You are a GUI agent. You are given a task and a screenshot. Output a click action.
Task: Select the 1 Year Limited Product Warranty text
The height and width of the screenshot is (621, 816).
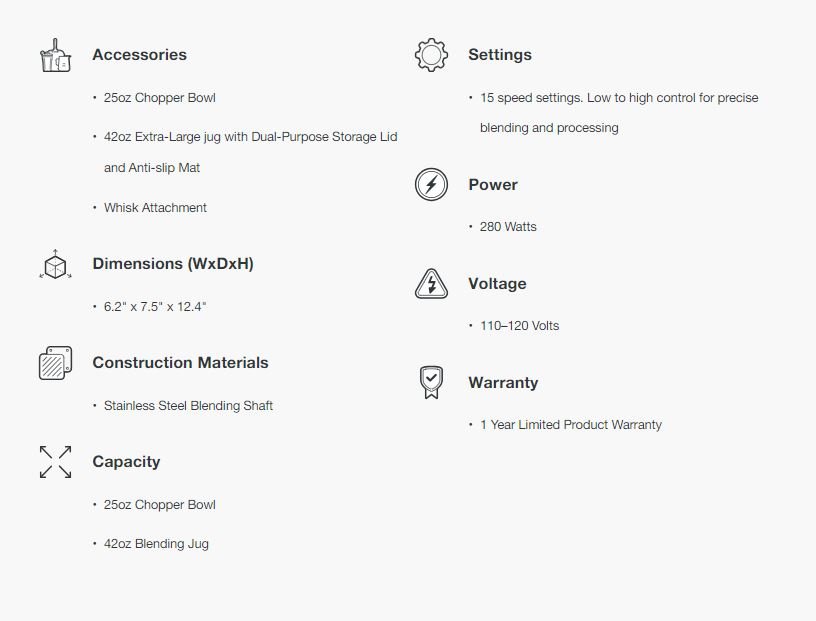(x=570, y=425)
